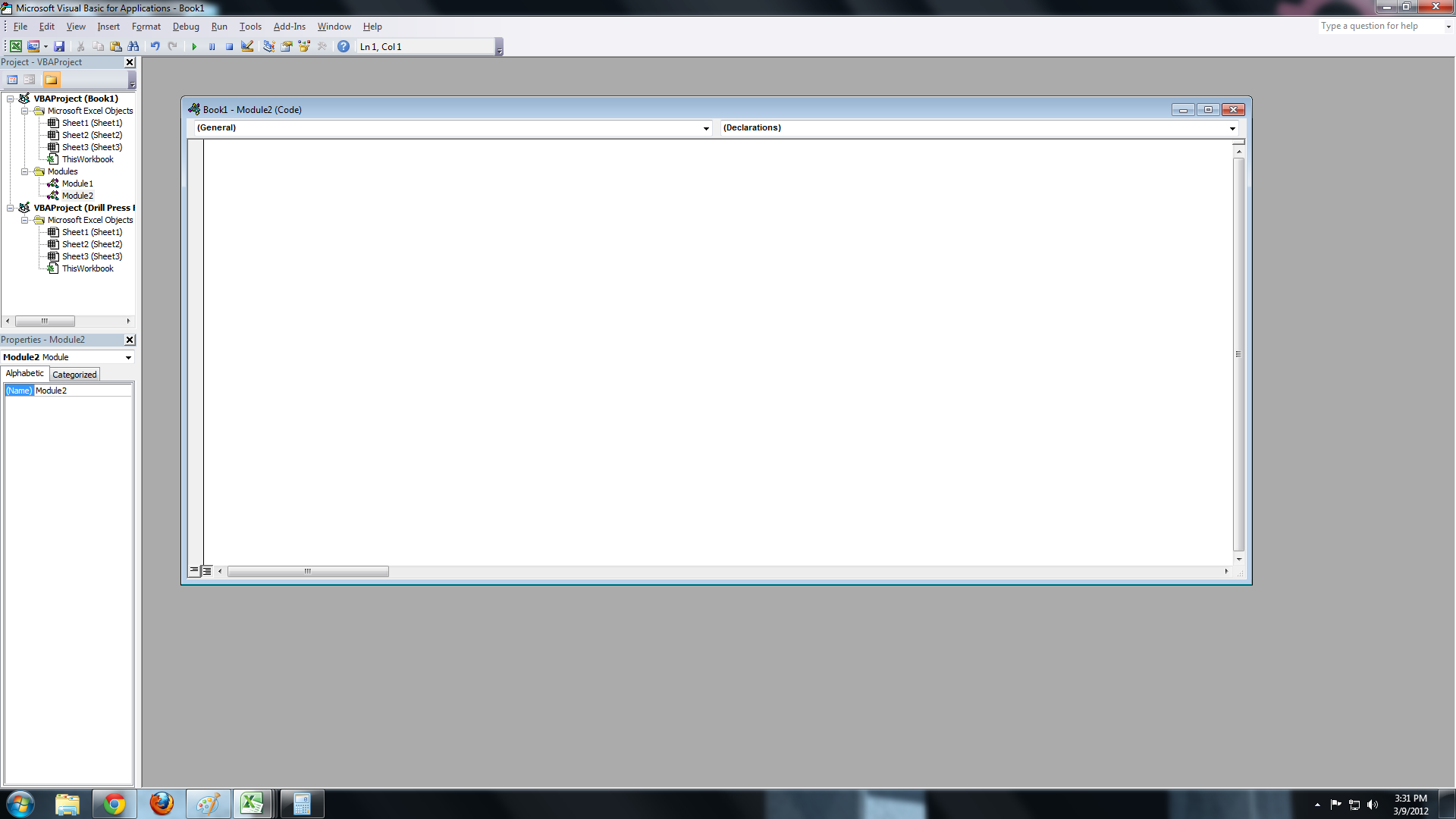
Task: Select the (Declarations) dropdown in code window
Action: click(979, 127)
